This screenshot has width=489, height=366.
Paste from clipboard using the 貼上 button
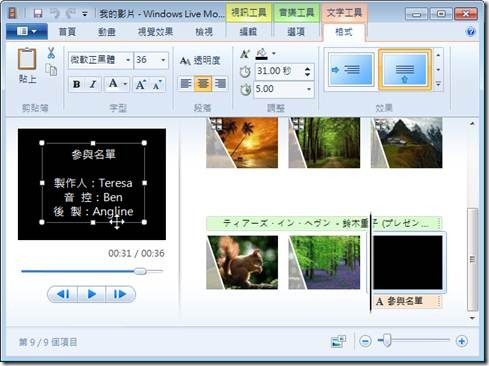(x=27, y=65)
